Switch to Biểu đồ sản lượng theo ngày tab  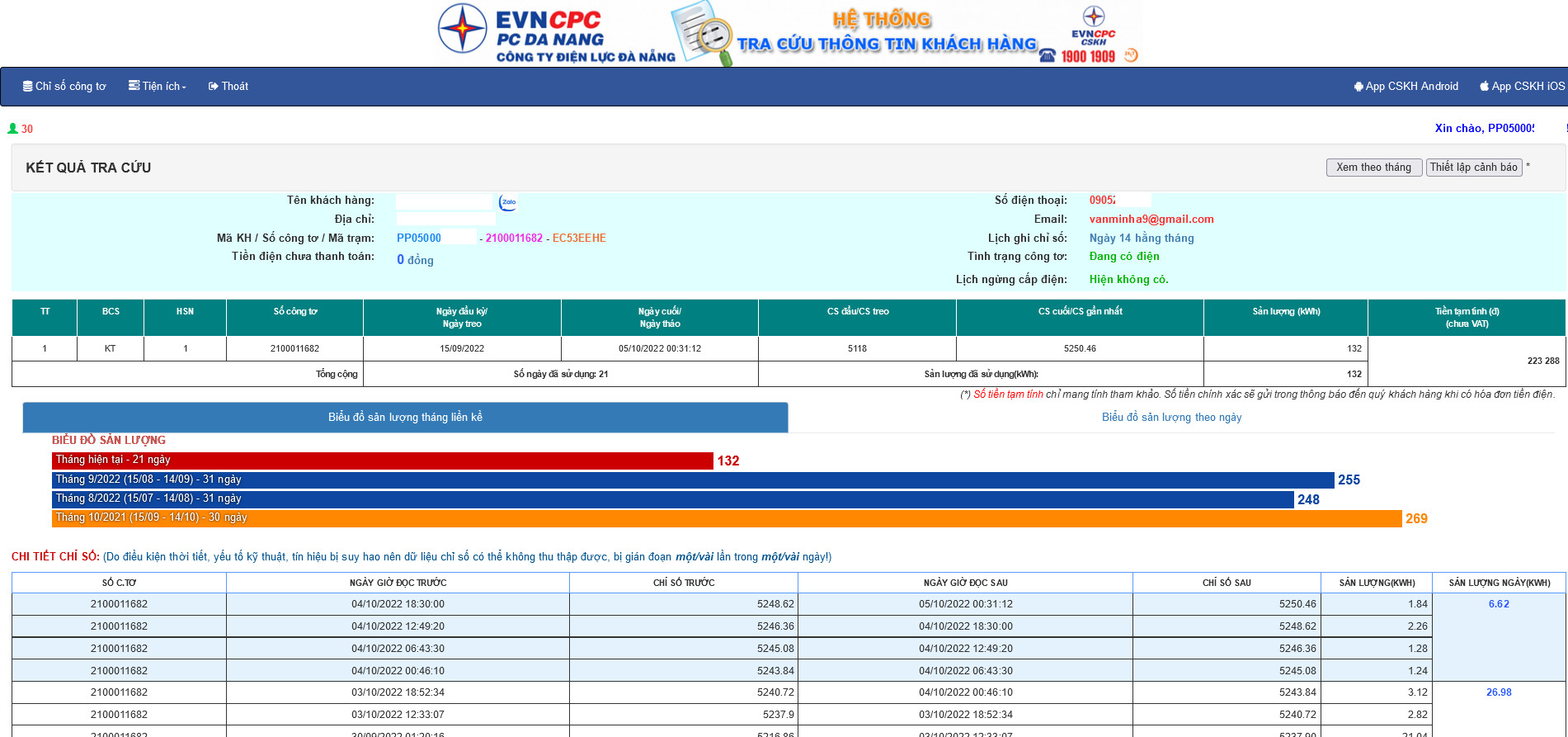1170,418
